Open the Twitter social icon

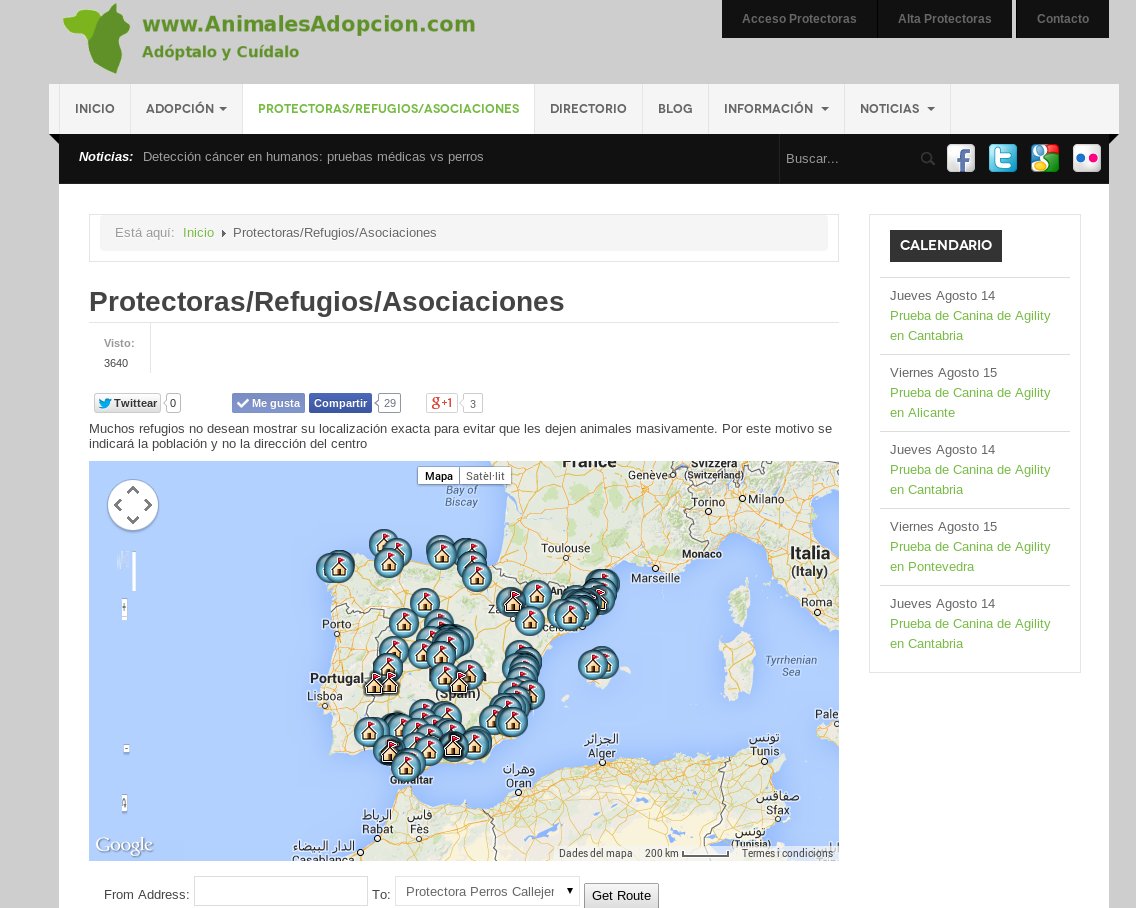pos(1003,158)
